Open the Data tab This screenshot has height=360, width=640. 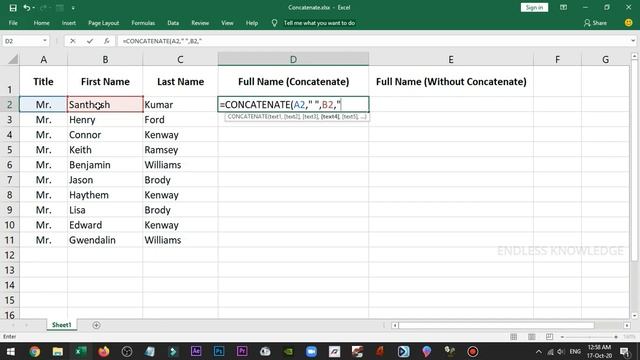173,23
